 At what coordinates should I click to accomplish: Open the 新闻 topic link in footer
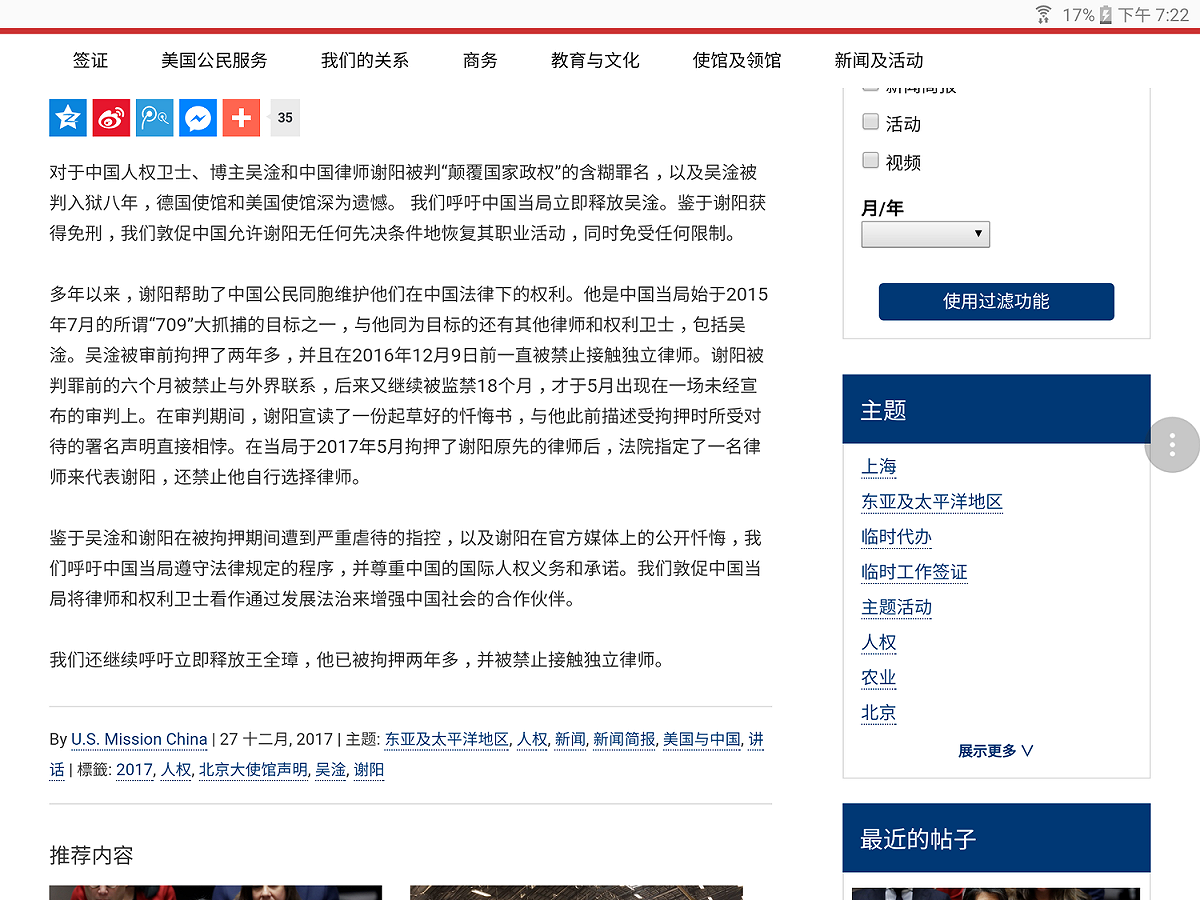(x=570, y=739)
